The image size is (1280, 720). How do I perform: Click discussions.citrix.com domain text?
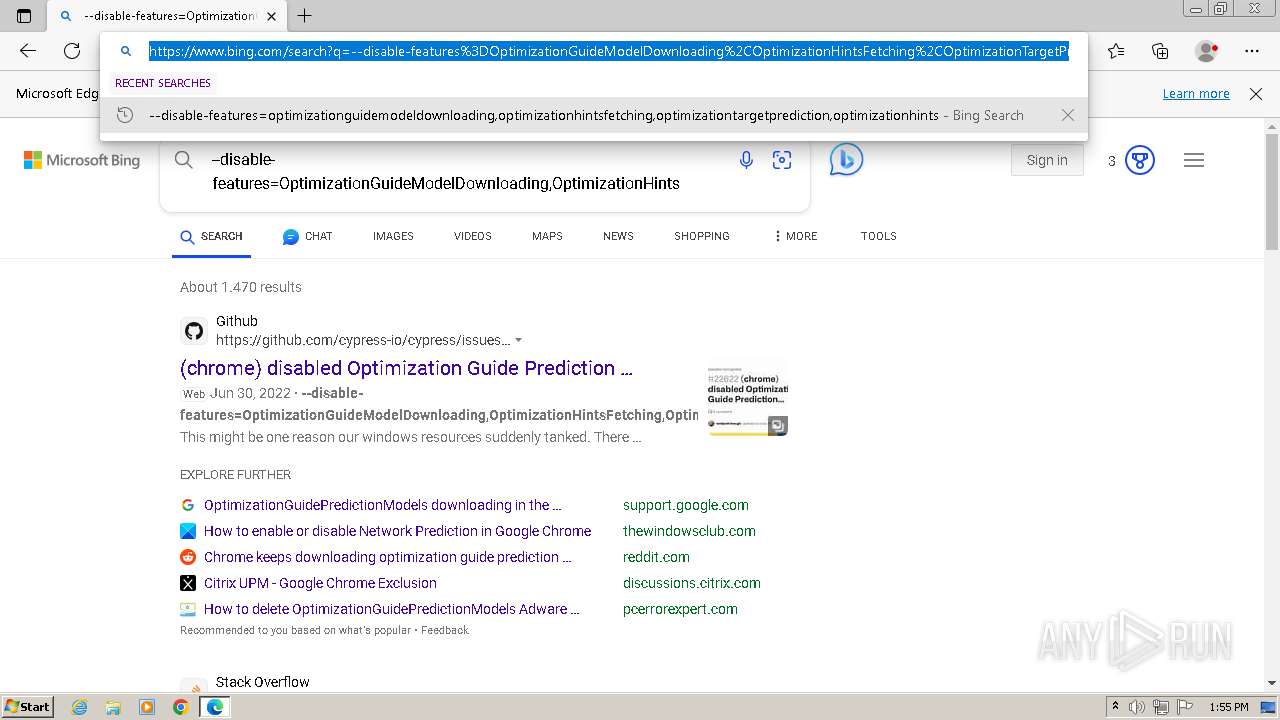[x=691, y=583]
